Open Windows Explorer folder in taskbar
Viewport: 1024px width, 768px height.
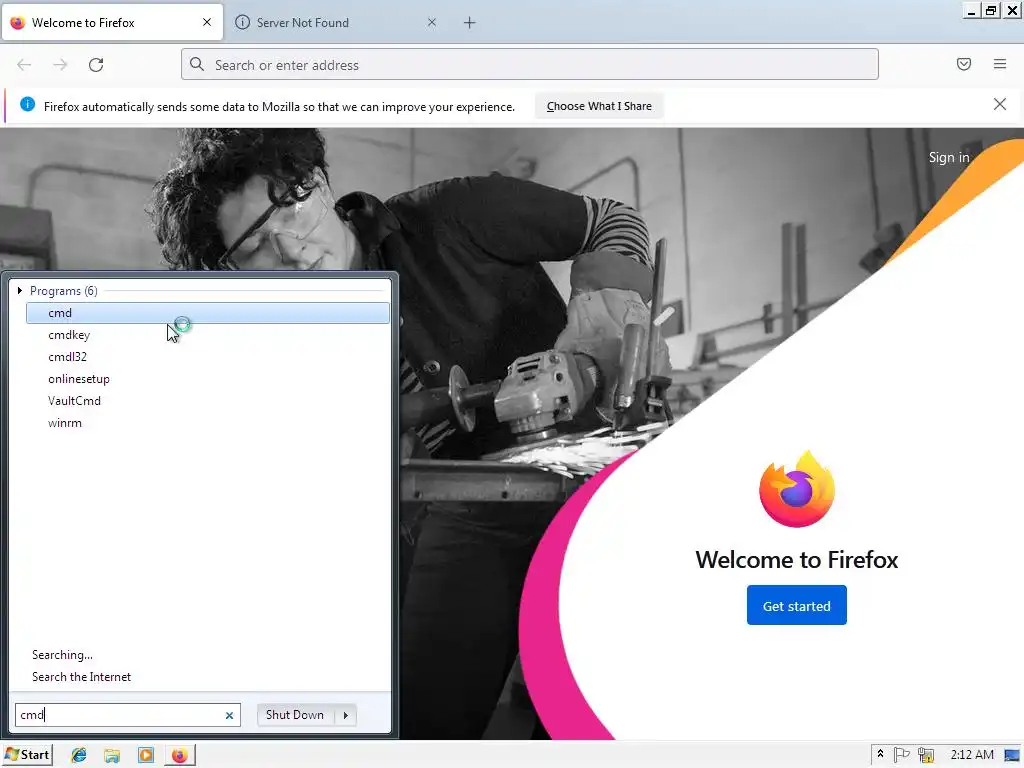pos(112,756)
